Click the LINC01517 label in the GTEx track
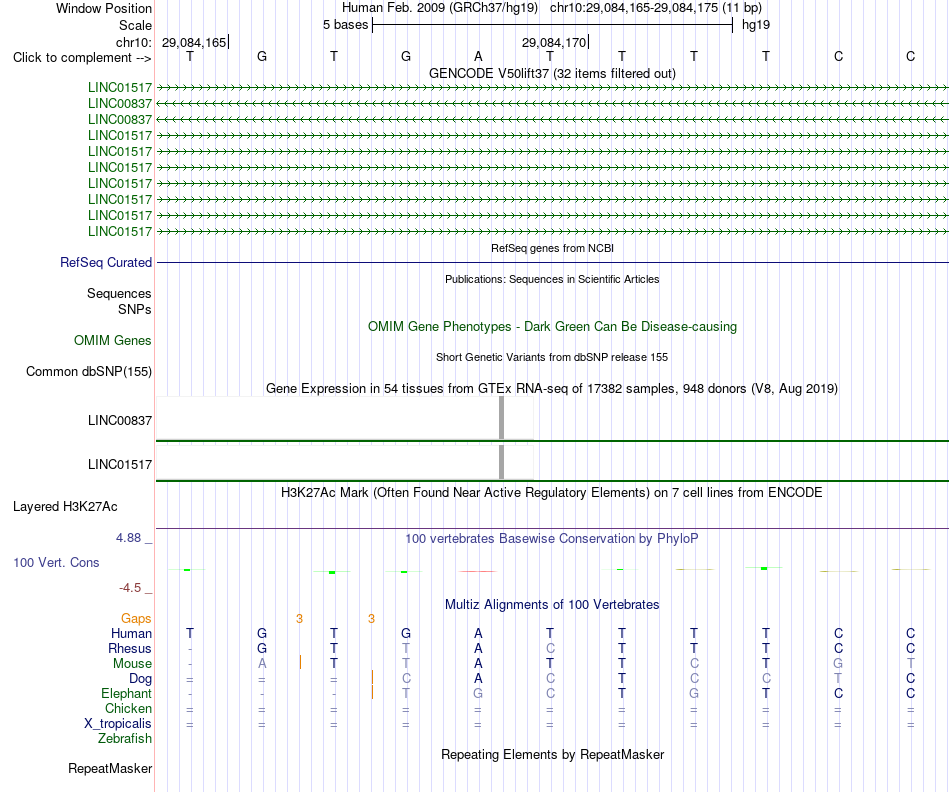This screenshot has width=950, height=792. click(119, 465)
